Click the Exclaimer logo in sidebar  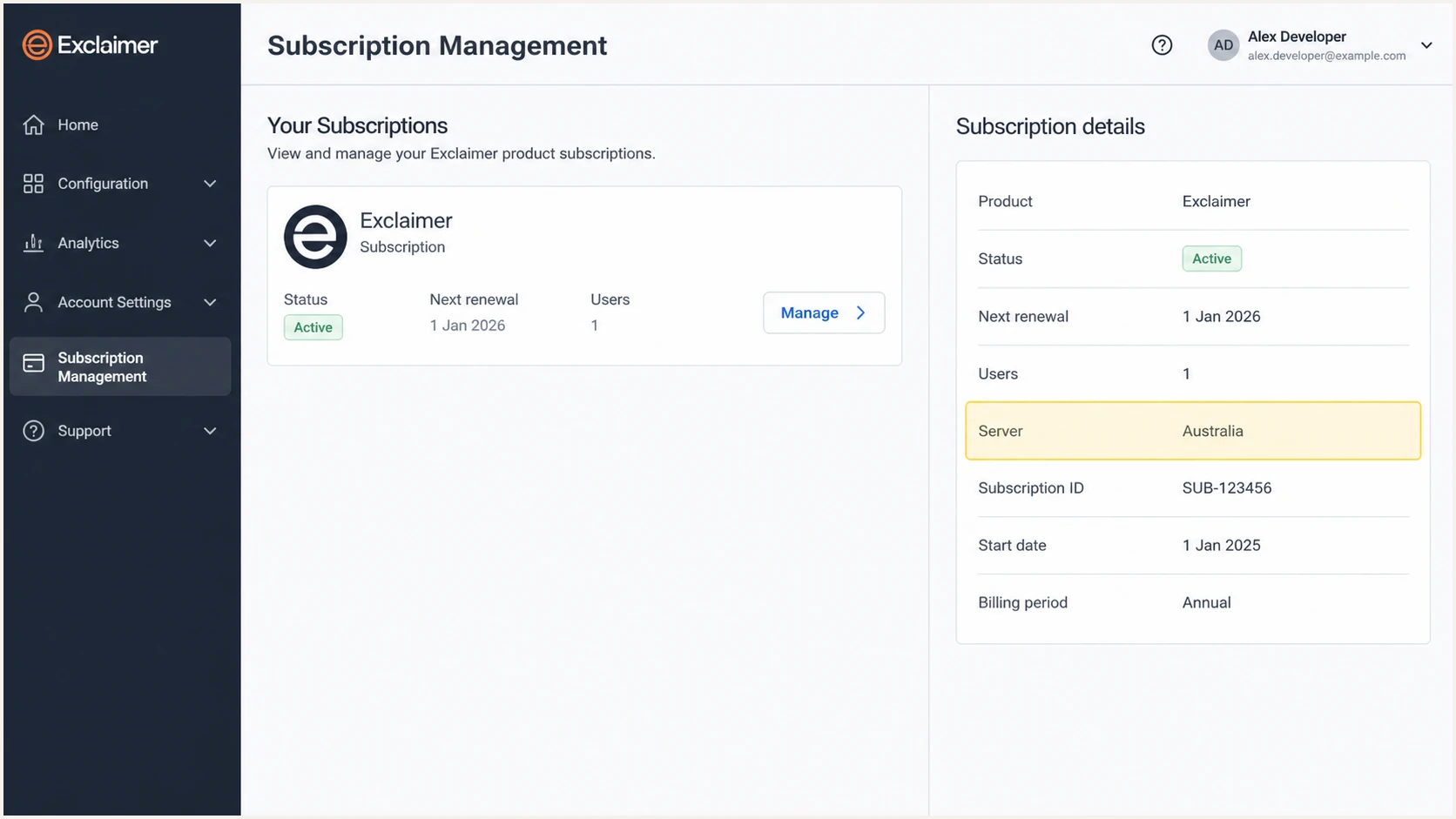[x=90, y=45]
